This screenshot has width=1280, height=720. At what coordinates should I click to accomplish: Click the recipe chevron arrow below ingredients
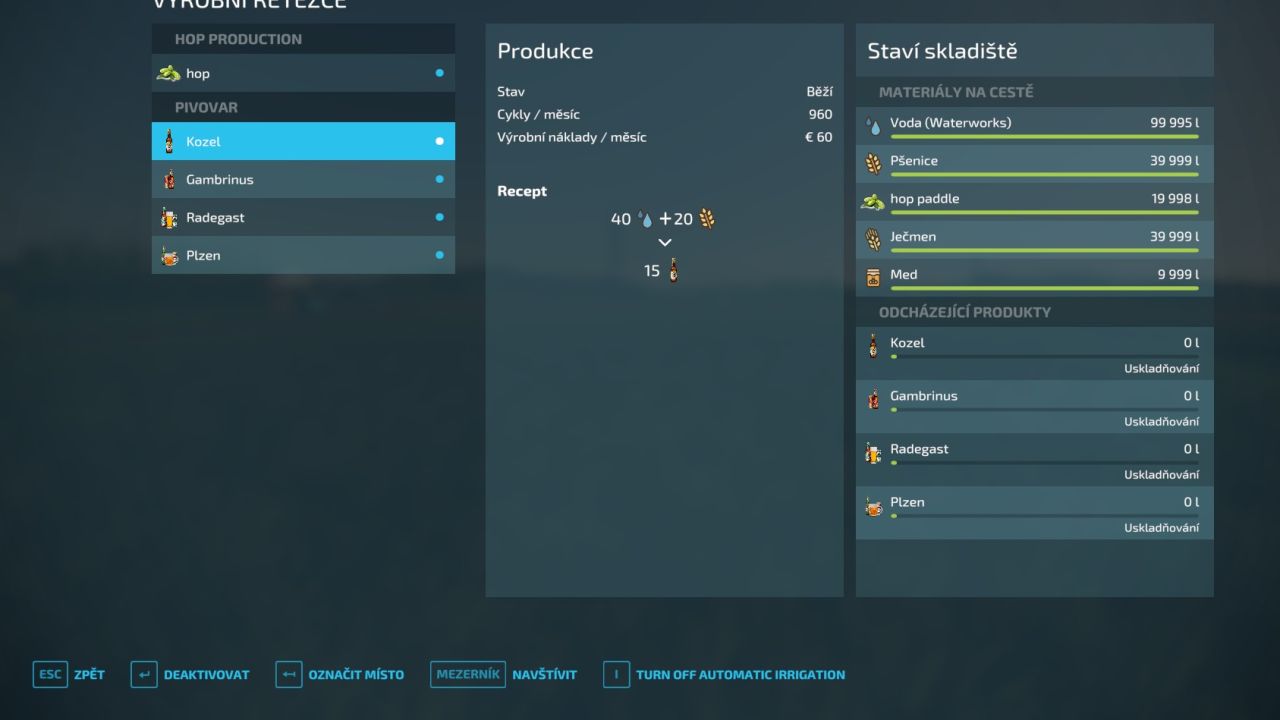pos(664,243)
